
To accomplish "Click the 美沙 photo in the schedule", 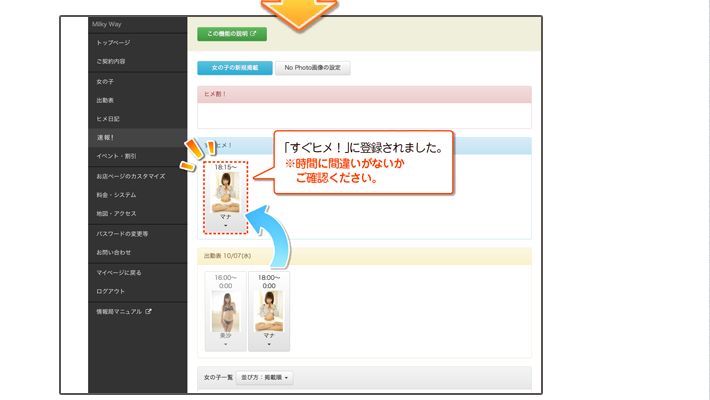I will point(225,312).
